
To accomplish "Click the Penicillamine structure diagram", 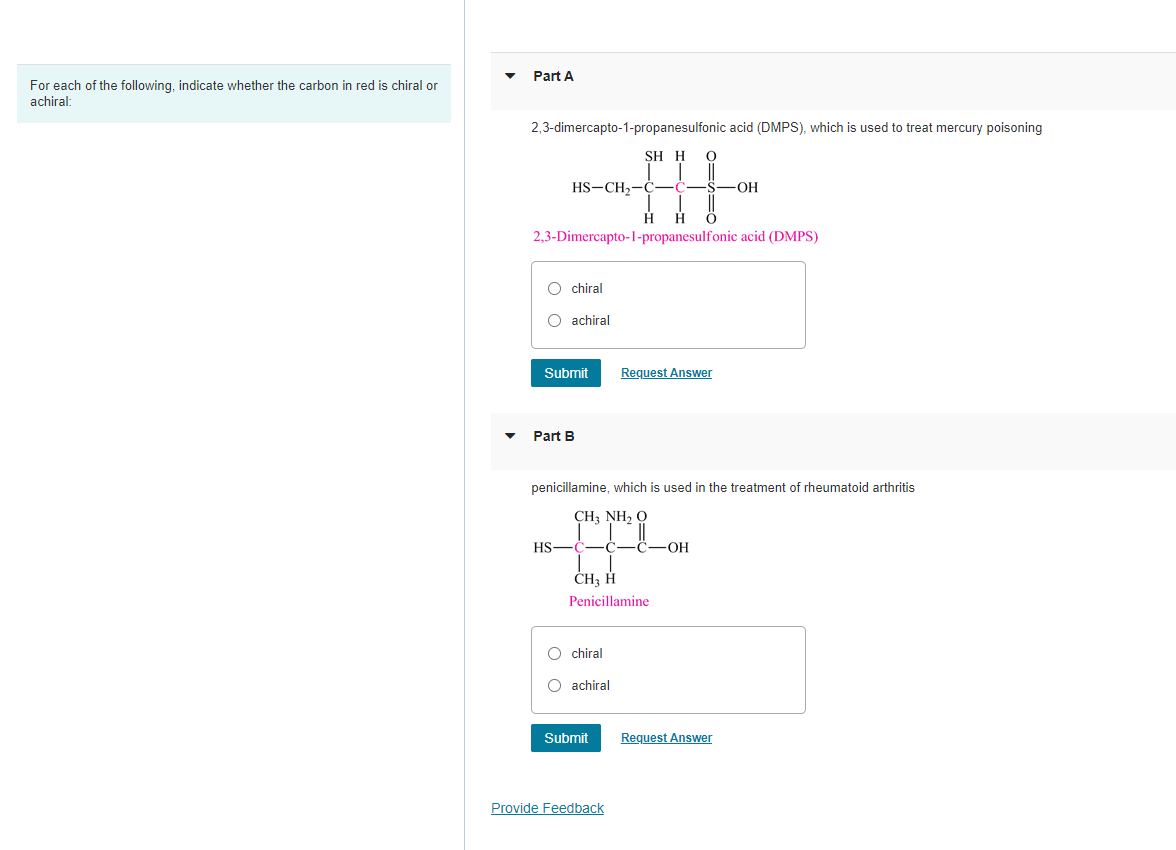I will (x=612, y=547).
